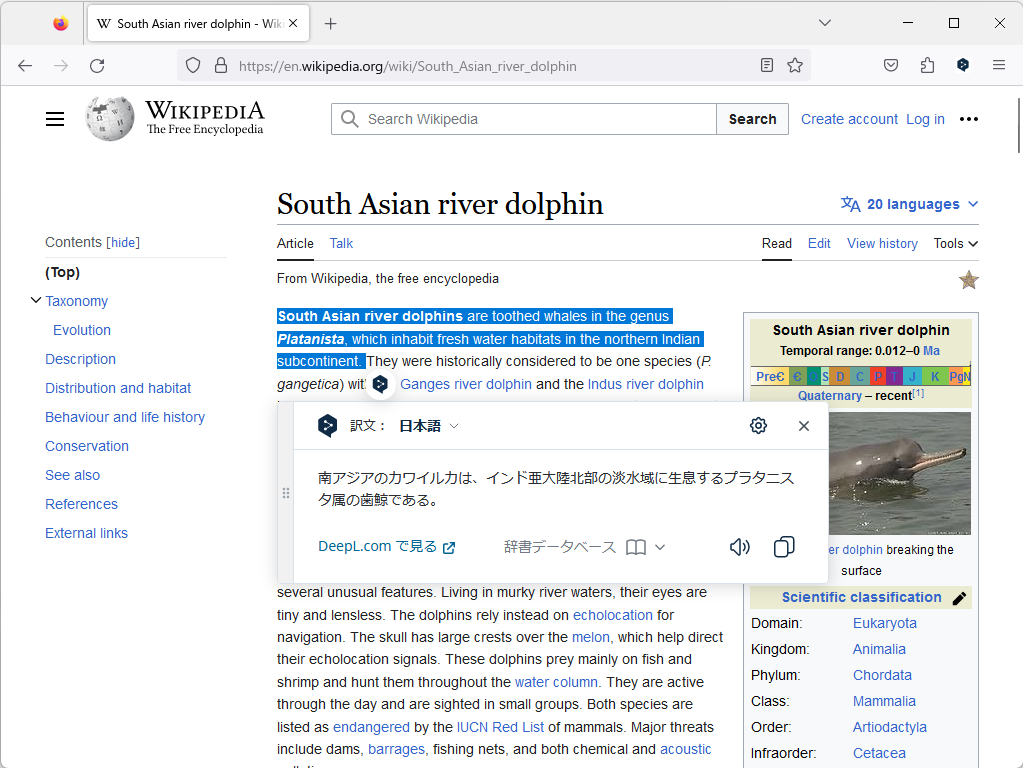1023x768 pixels.
Task: Hide the Contents sidebar
Action: coord(122,242)
